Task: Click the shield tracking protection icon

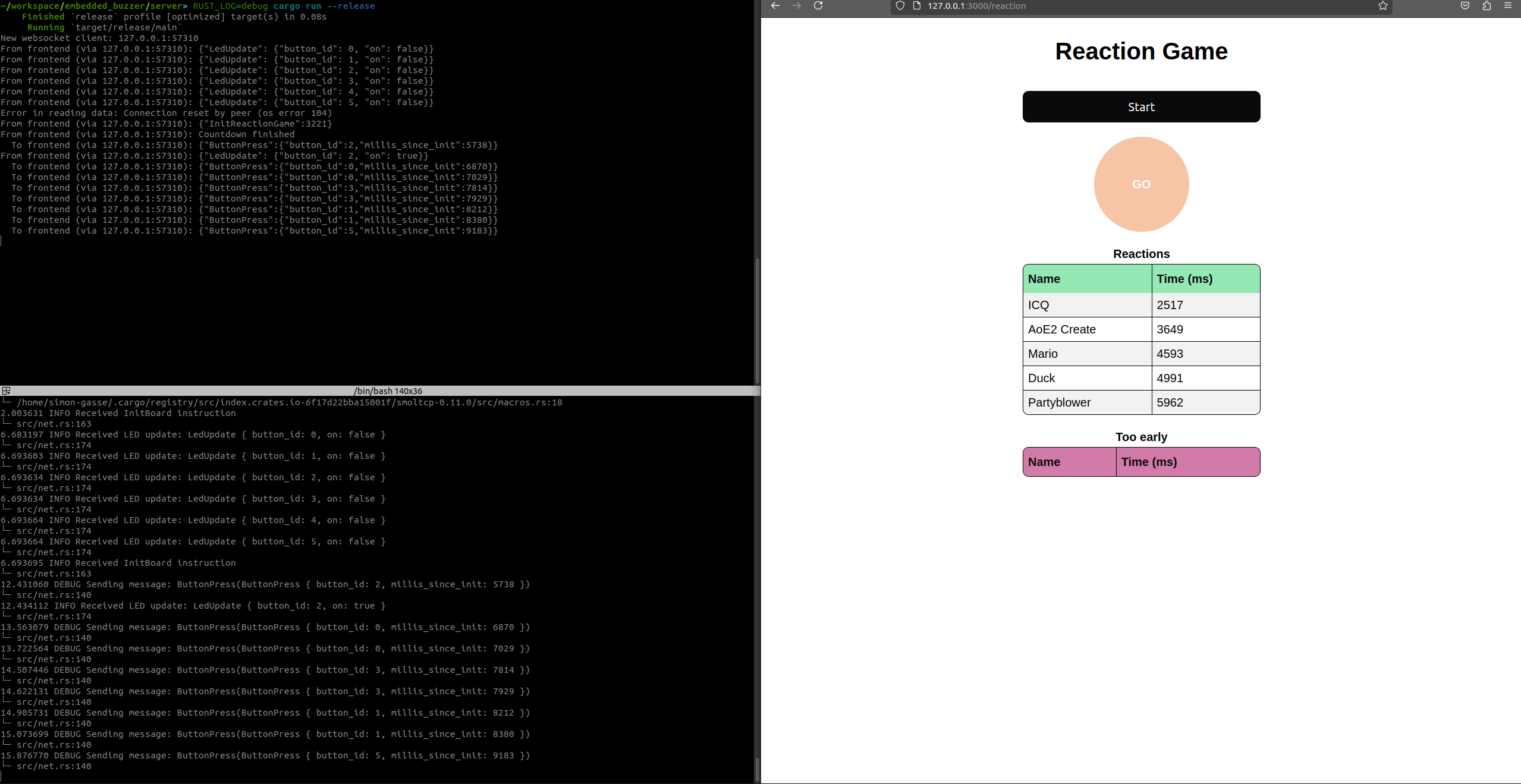Action: 900,6
